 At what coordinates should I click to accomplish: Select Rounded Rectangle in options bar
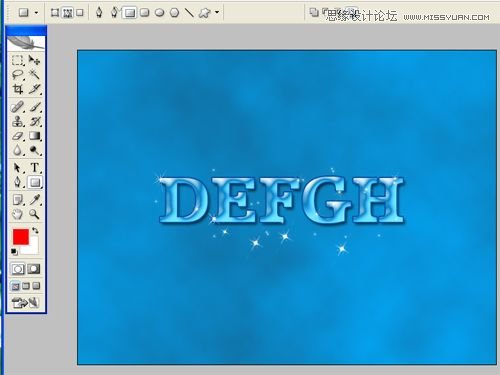(x=145, y=13)
